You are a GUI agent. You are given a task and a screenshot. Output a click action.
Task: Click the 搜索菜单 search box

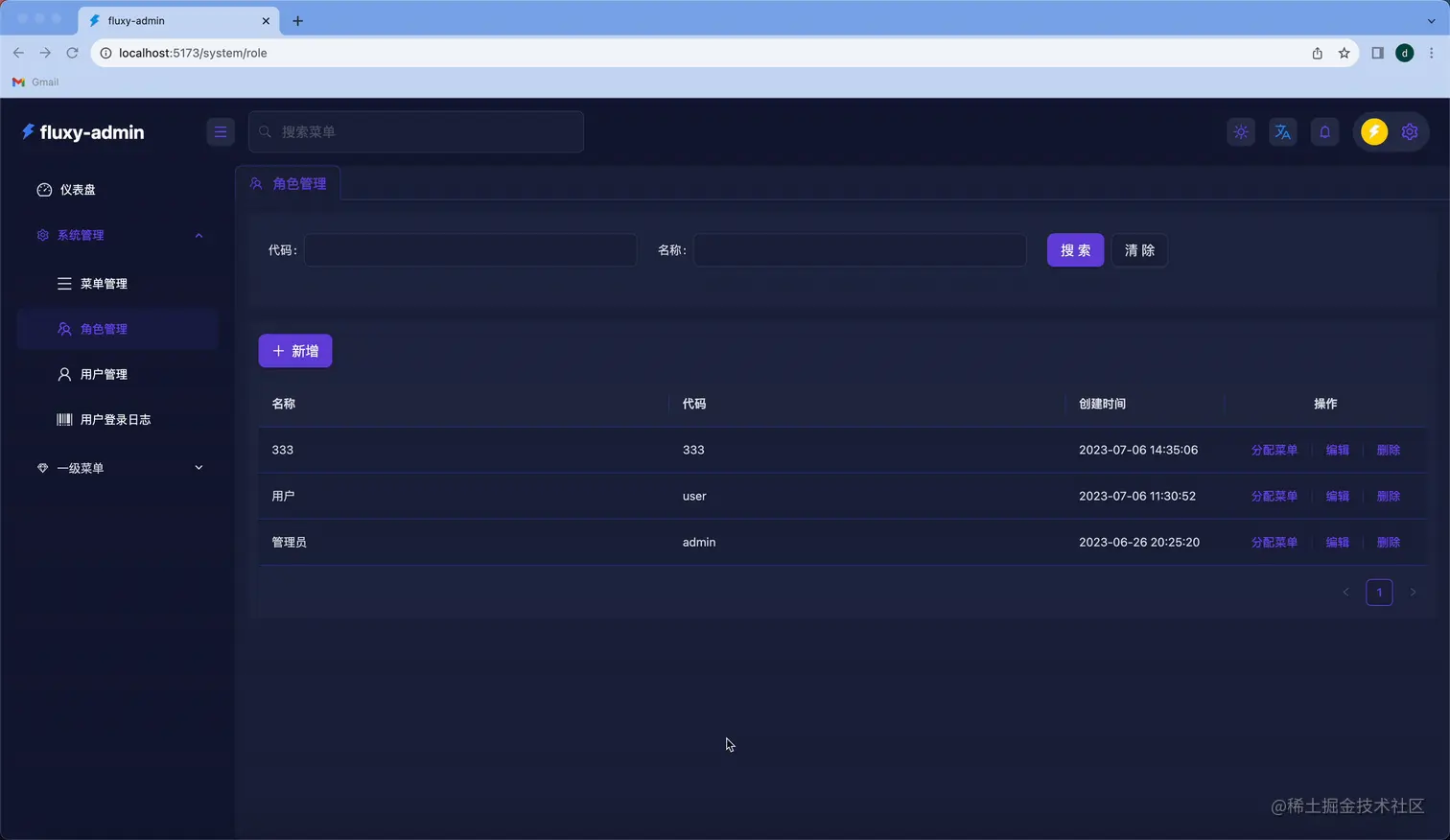[416, 132]
